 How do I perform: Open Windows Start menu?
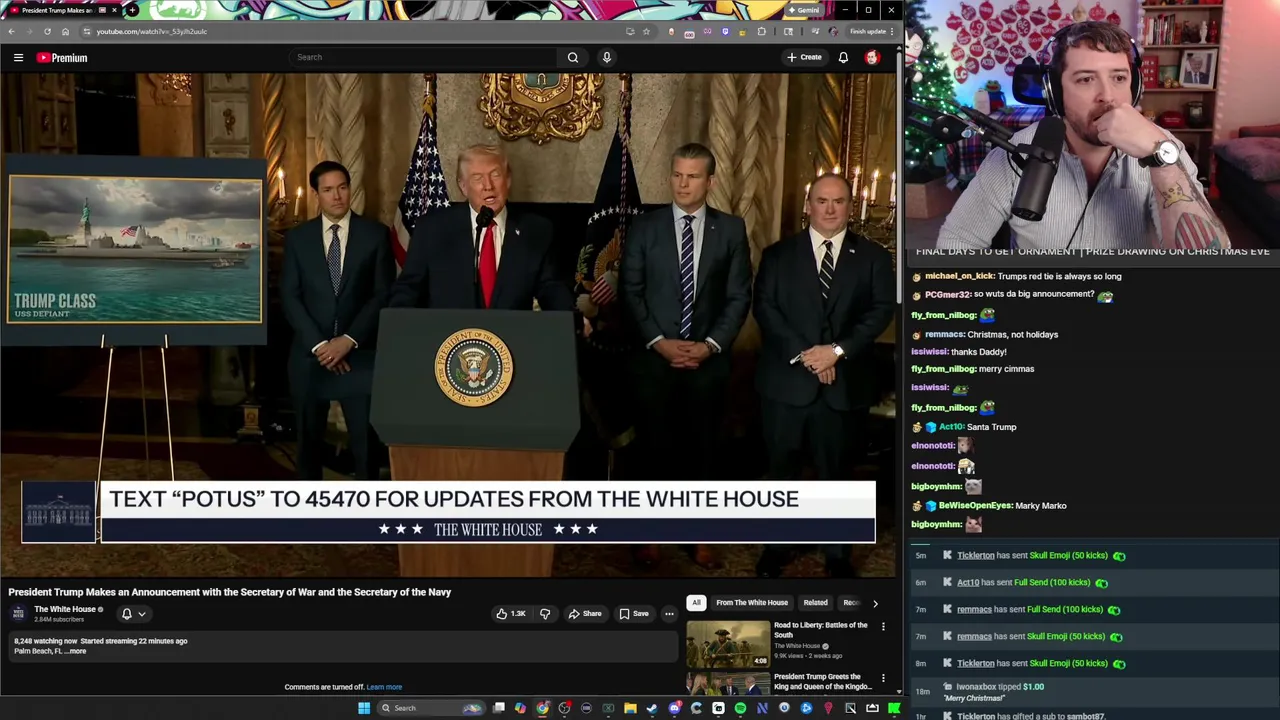click(364, 708)
